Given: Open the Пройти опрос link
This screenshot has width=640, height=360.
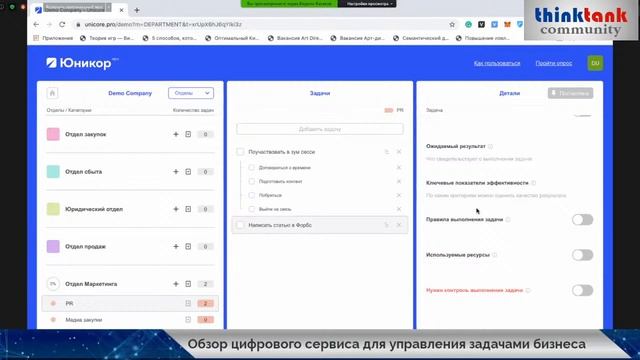Looking at the screenshot, I should point(553,63).
